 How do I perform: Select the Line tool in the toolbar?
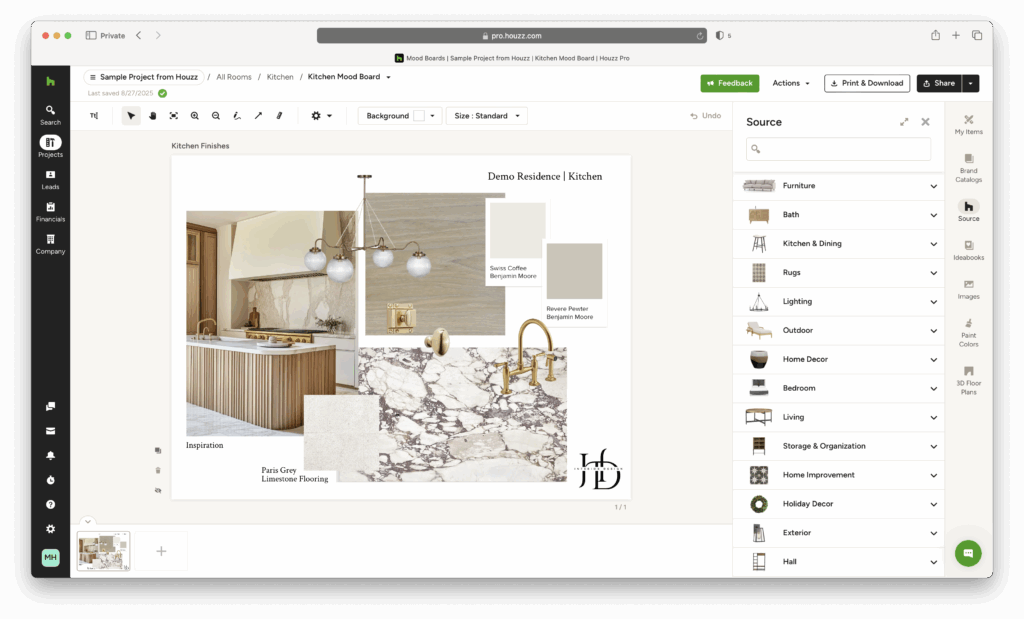[x=258, y=115]
